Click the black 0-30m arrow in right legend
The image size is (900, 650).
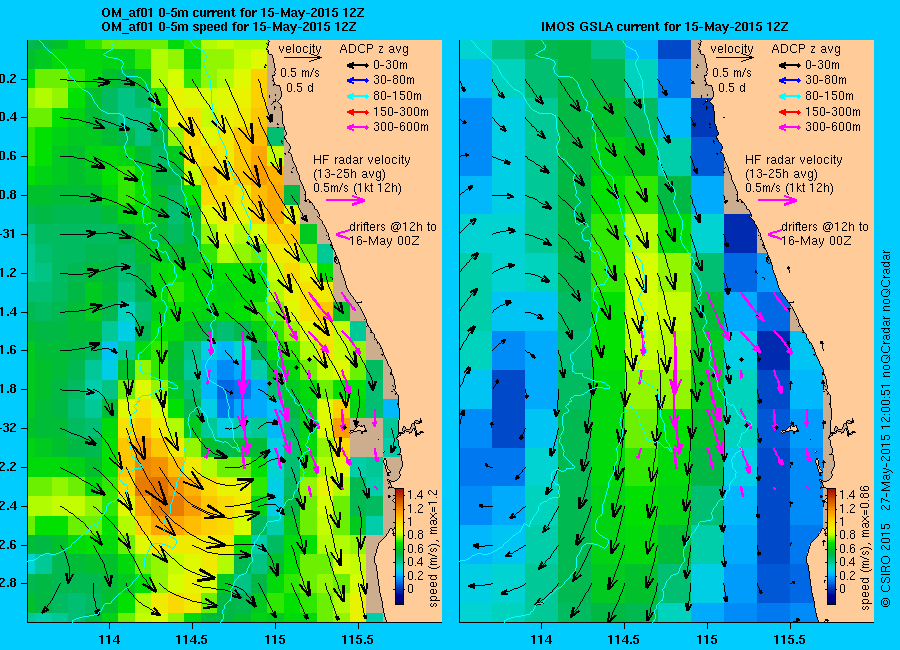click(x=789, y=65)
